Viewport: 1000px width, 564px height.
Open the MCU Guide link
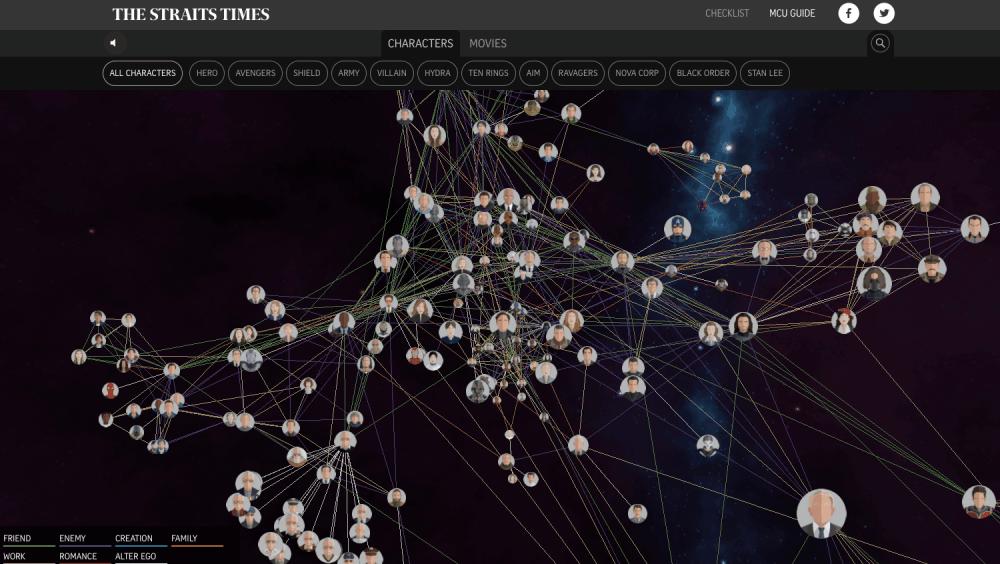(x=792, y=13)
